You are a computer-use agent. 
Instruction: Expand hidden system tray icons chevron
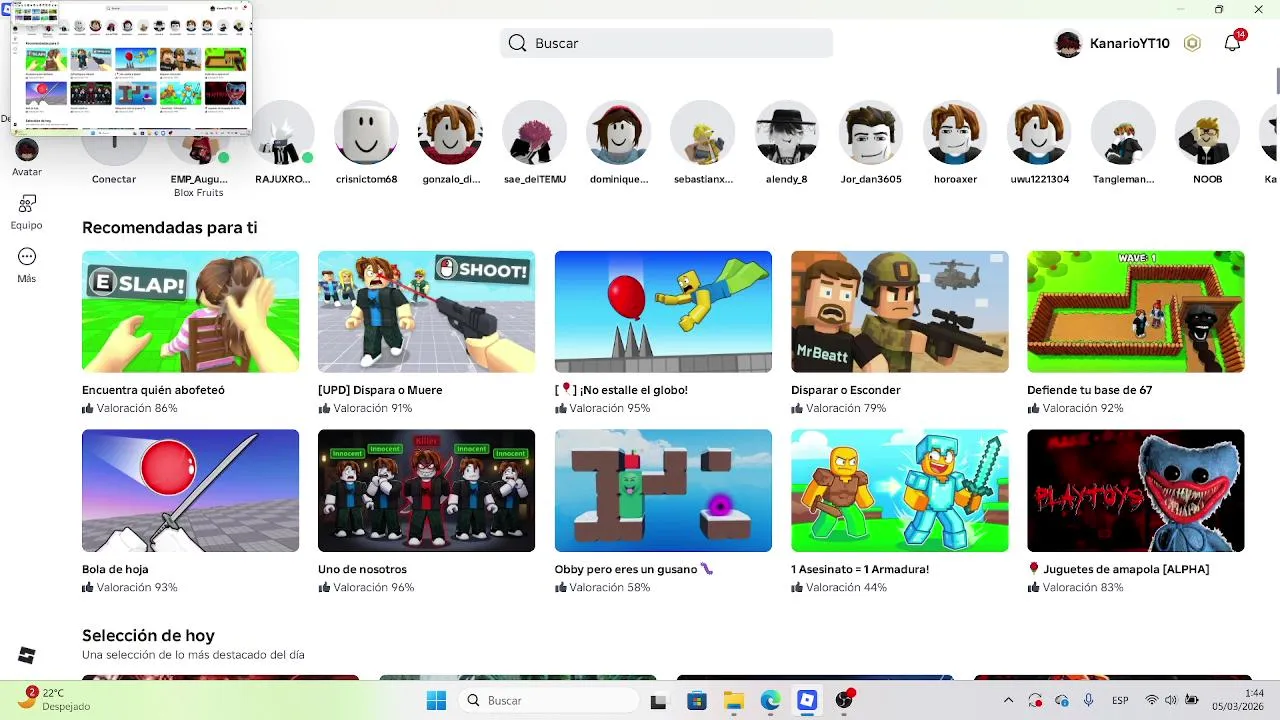[x=1008, y=701]
